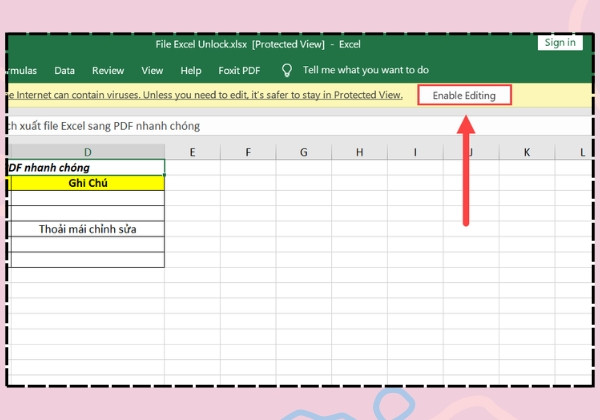Screen dimensions: 600x420
Task: Open the Help tab
Action: pyautogui.click(x=191, y=70)
